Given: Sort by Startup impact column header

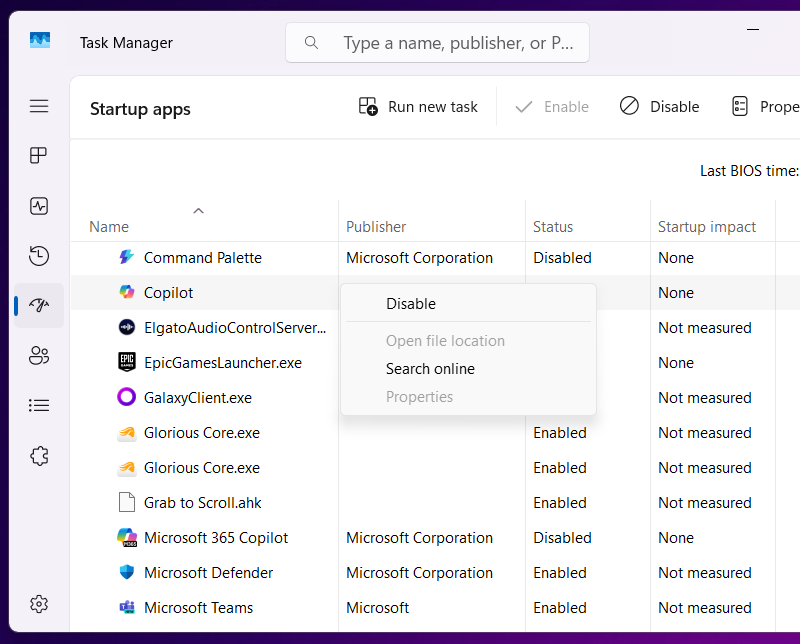Looking at the screenshot, I should pos(707,227).
